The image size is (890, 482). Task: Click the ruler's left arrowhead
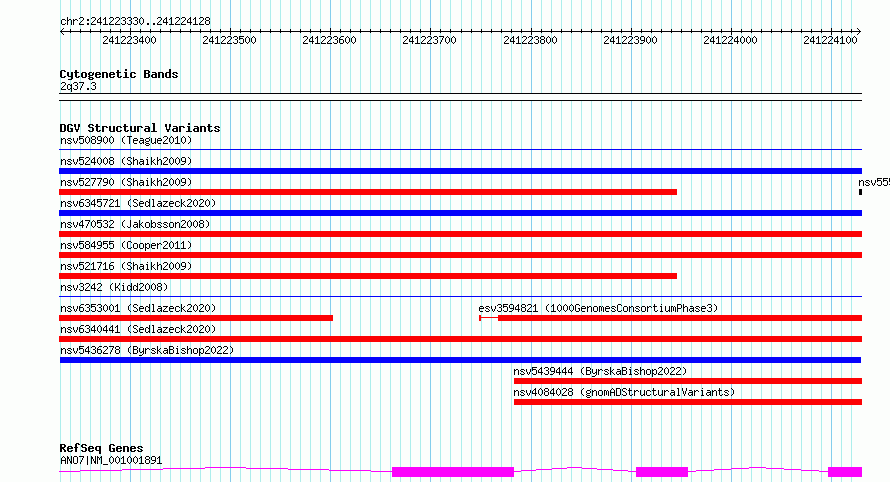tap(62, 31)
